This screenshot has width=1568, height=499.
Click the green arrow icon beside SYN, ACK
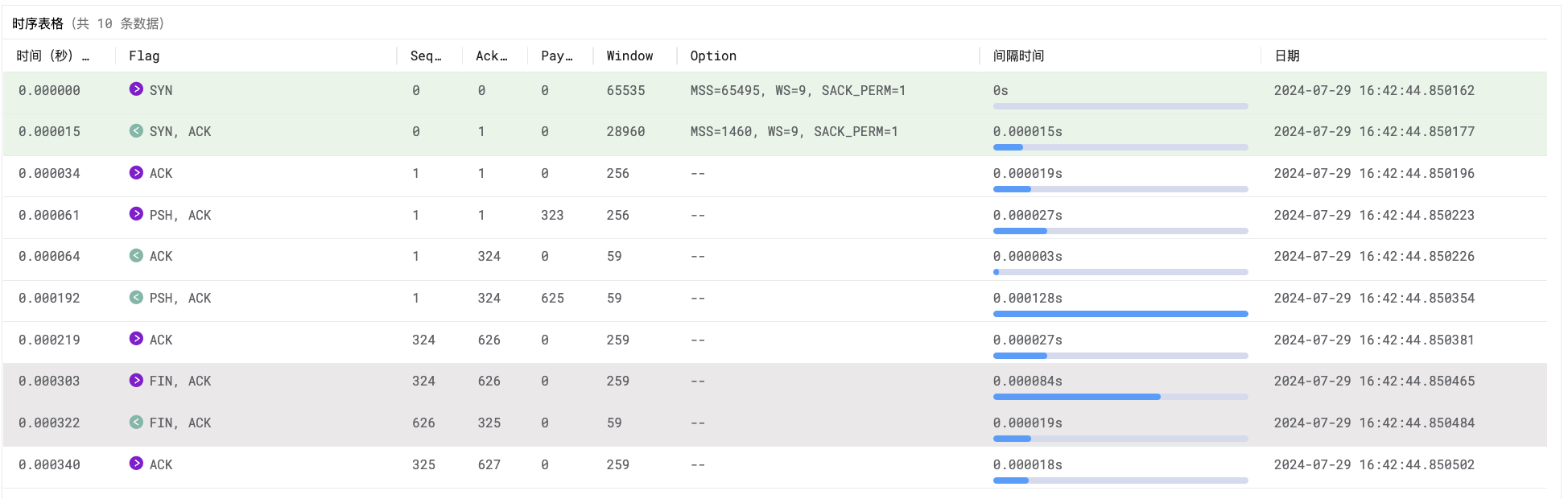point(136,131)
